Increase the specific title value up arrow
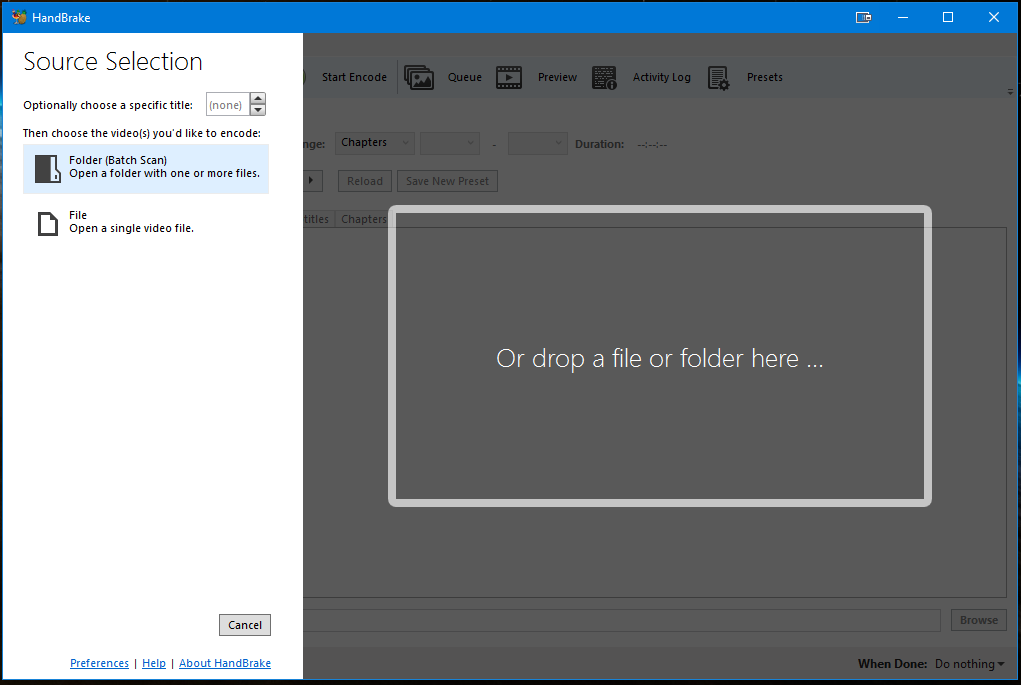This screenshot has height=685, width=1021. [258, 98]
